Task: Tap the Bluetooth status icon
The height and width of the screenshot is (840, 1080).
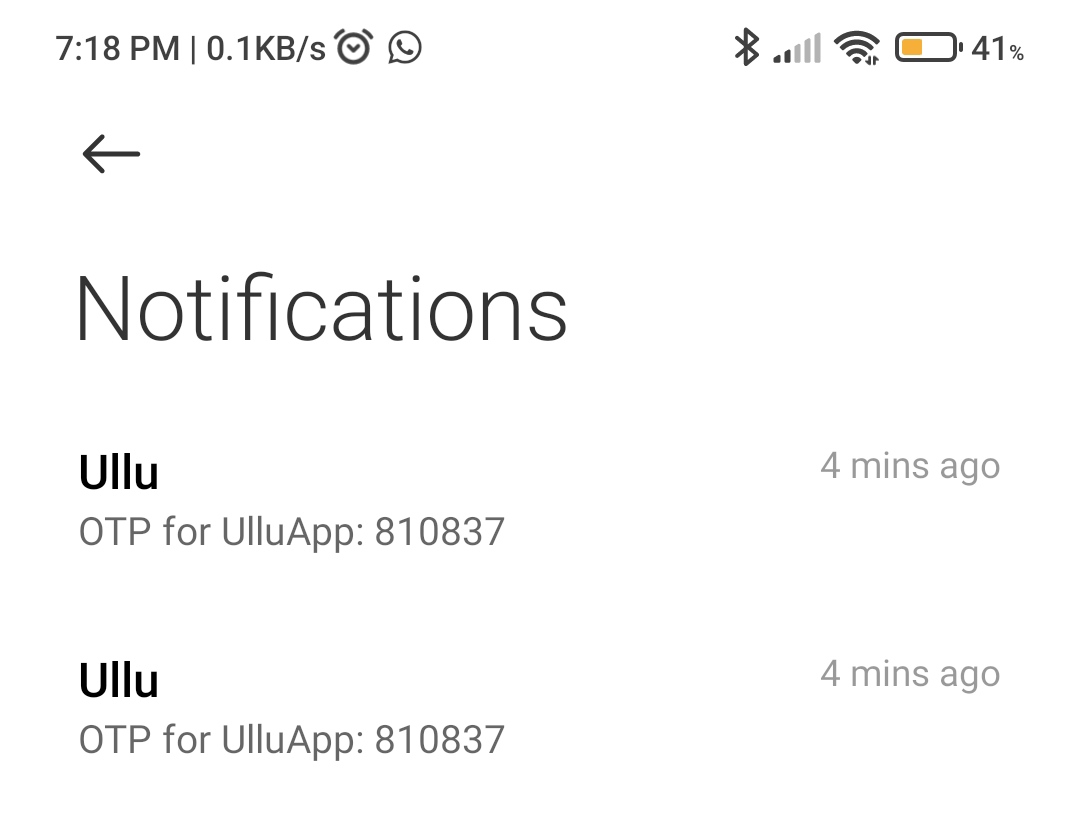Action: point(746,47)
